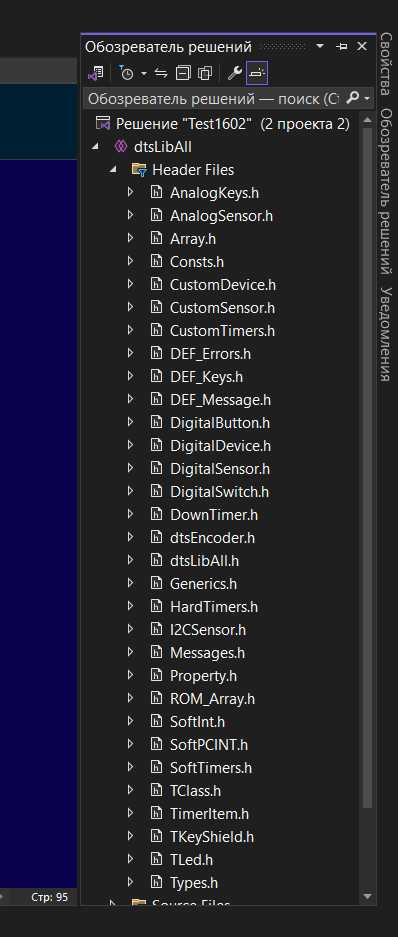This screenshot has height=937, width=398.
Task: Select the Решение "Test1602" root node
Action: [232, 124]
